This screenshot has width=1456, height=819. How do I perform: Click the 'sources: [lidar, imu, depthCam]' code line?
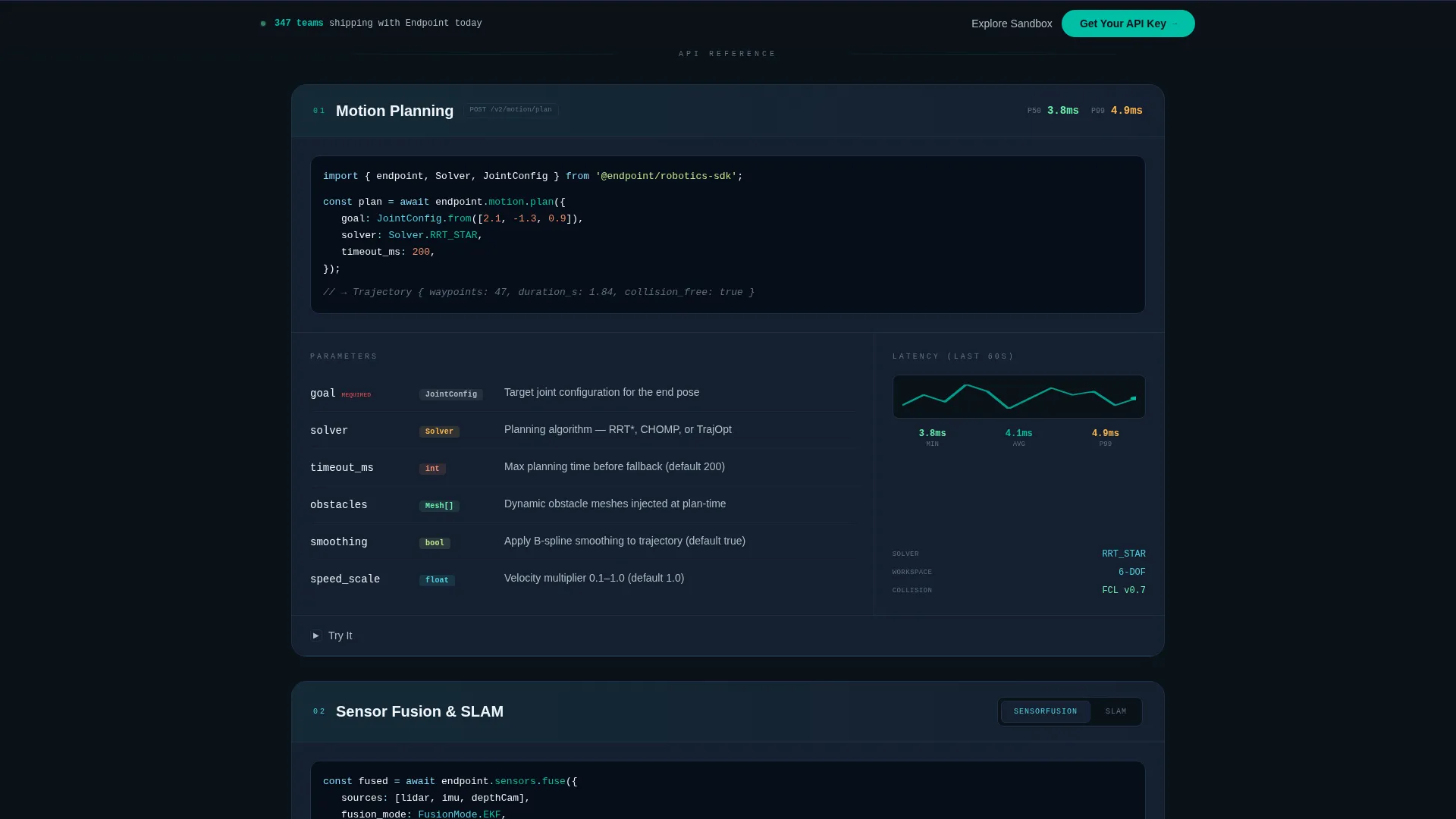coord(435,799)
